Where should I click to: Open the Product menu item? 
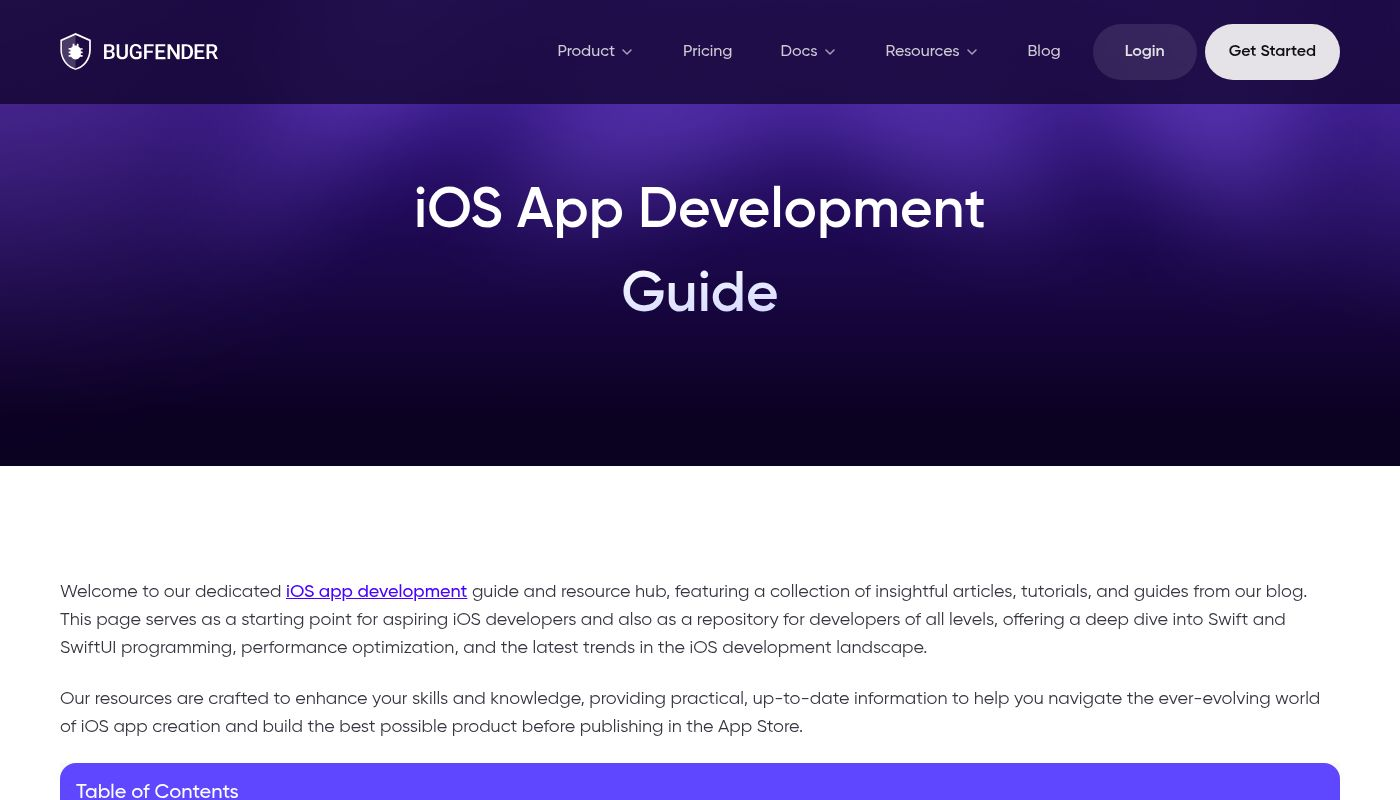click(x=586, y=52)
